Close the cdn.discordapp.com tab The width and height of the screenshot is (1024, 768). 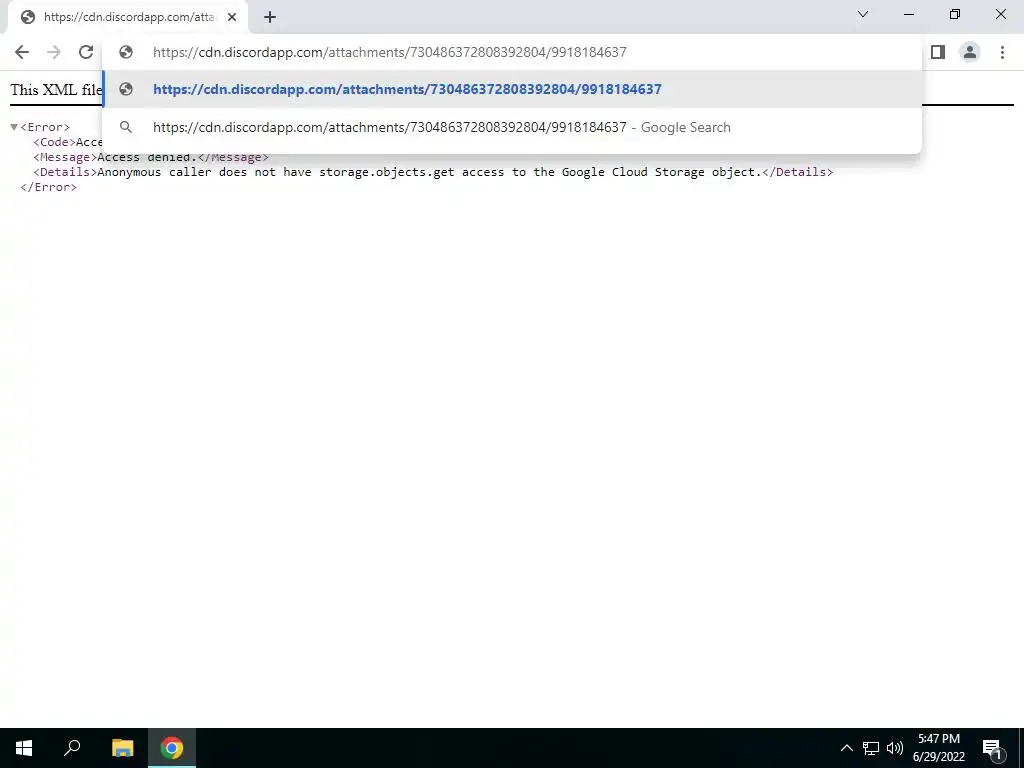(x=232, y=18)
